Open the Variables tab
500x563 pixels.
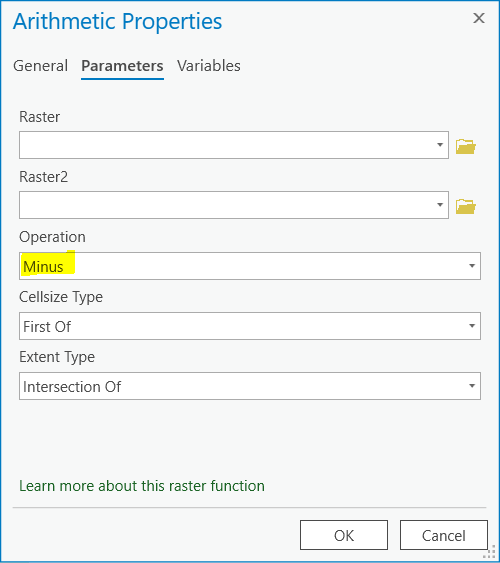(209, 66)
